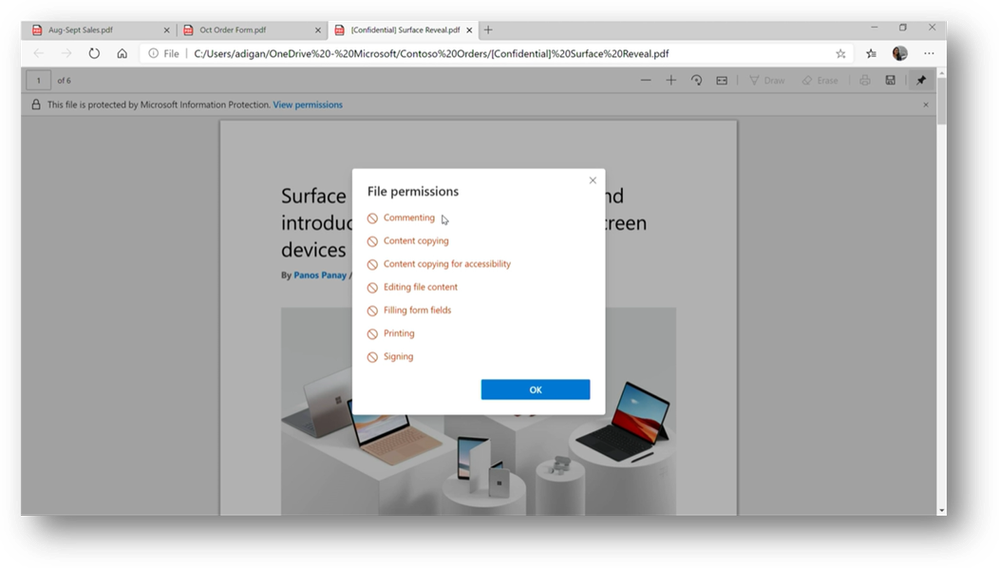This screenshot has height=568, width=999.
Task: Toggle pin PDF toolbar
Action: tap(921, 80)
